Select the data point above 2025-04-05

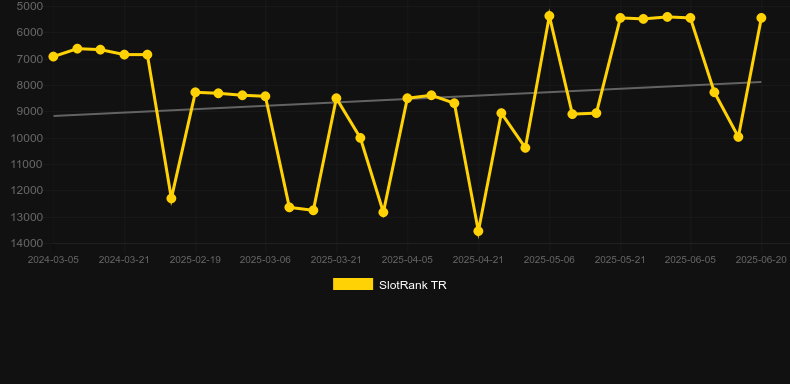click(408, 98)
